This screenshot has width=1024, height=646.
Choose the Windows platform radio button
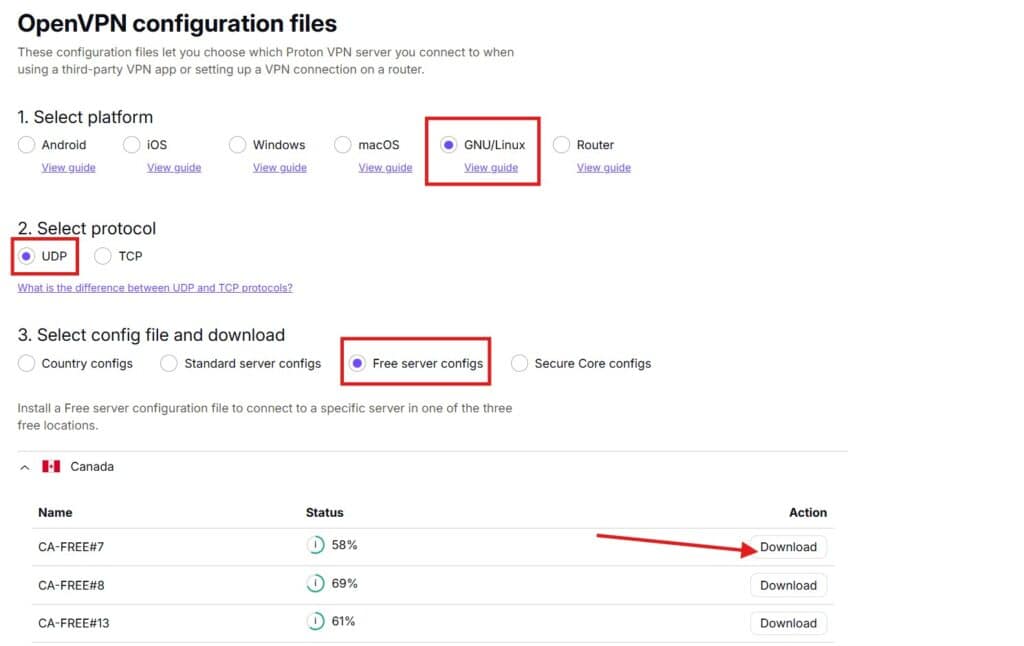[238, 145]
